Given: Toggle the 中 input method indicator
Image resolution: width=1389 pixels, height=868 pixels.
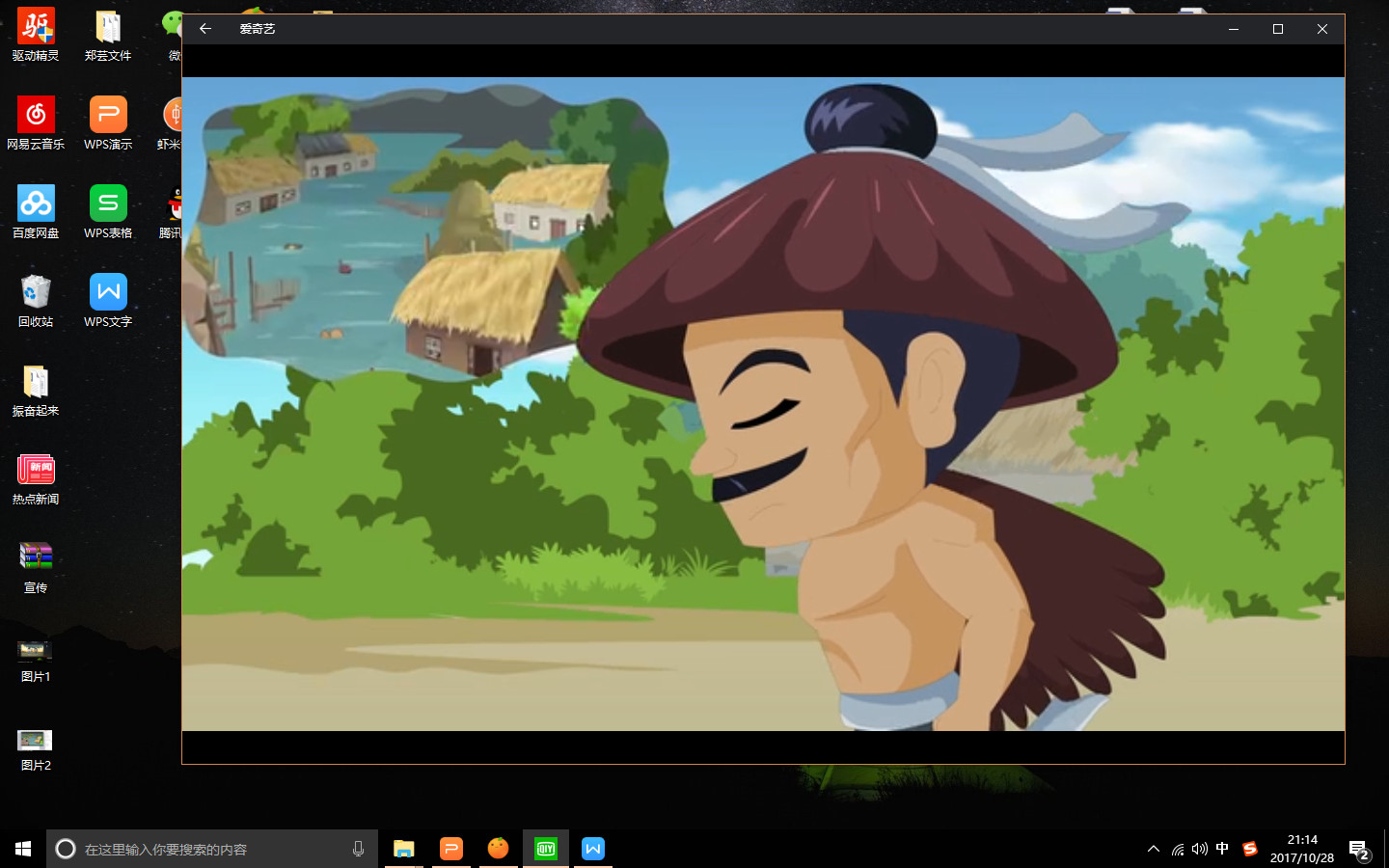Looking at the screenshot, I should point(1223,849).
